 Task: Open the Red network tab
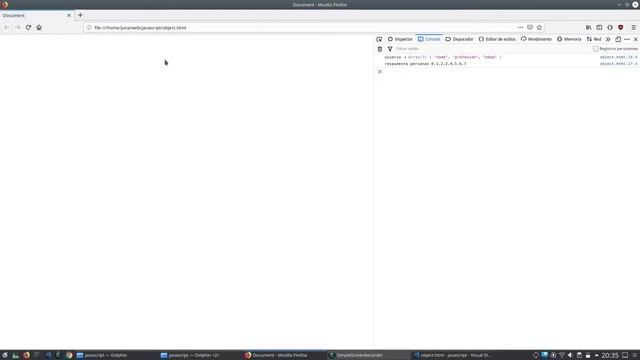594,39
